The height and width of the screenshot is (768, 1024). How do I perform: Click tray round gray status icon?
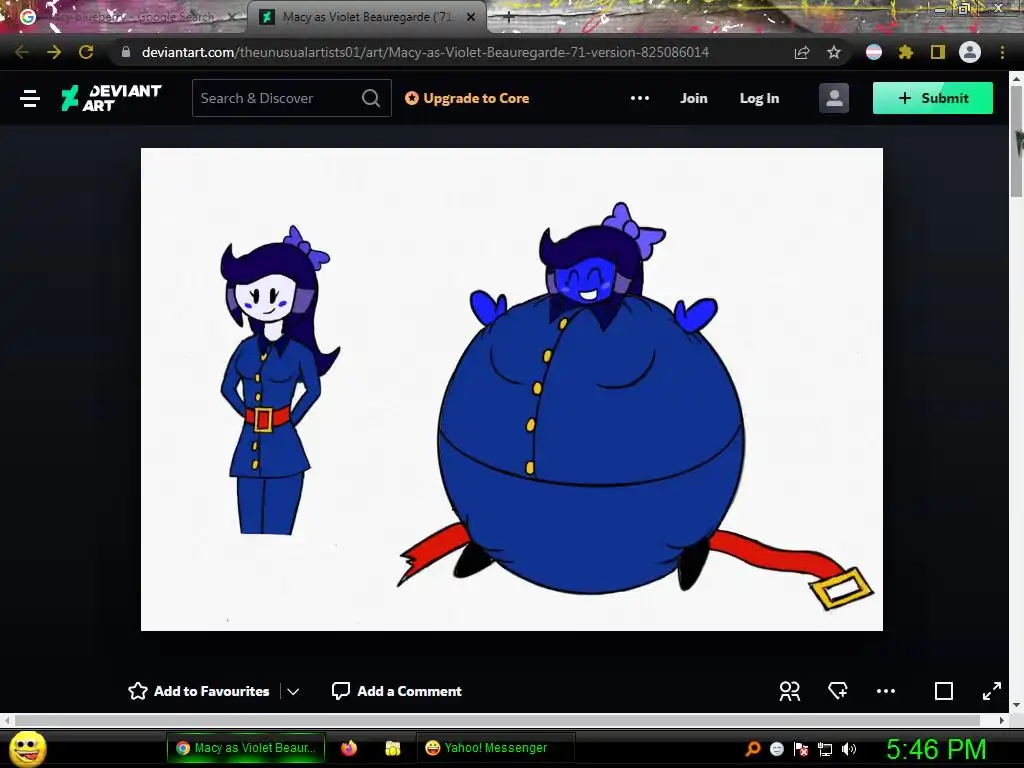coord(777,748)
